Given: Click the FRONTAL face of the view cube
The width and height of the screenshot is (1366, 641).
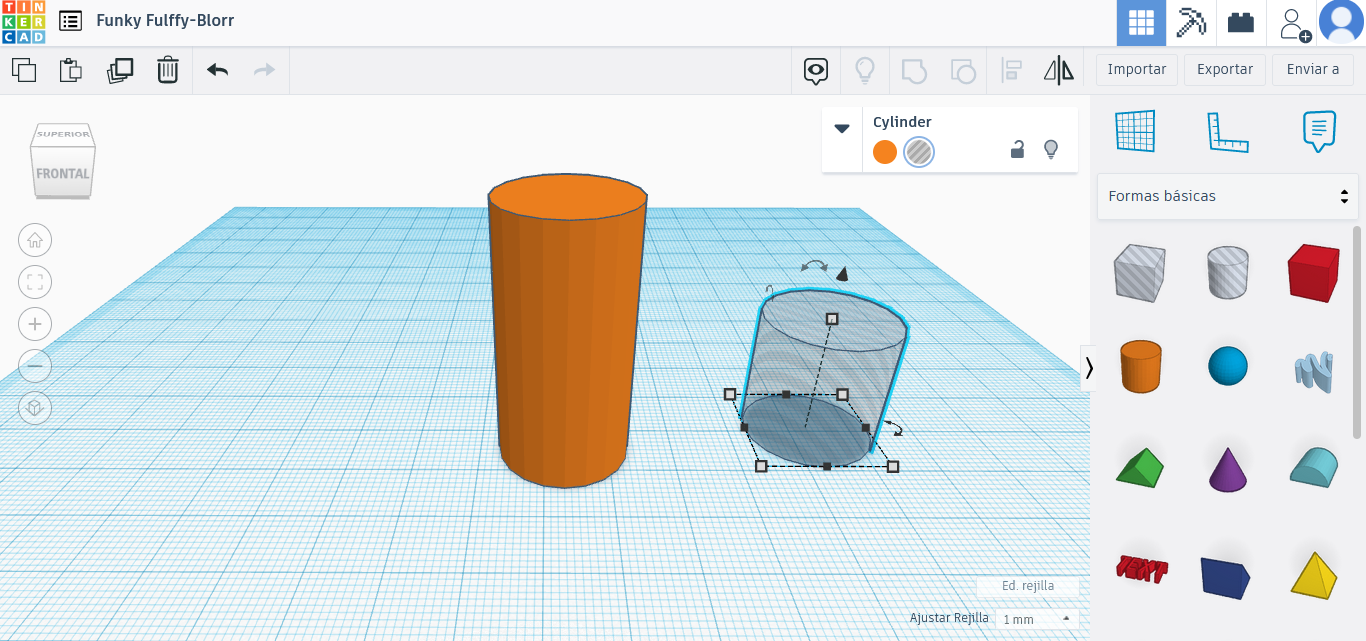Looking at the screenshot, I should (63, 175).
